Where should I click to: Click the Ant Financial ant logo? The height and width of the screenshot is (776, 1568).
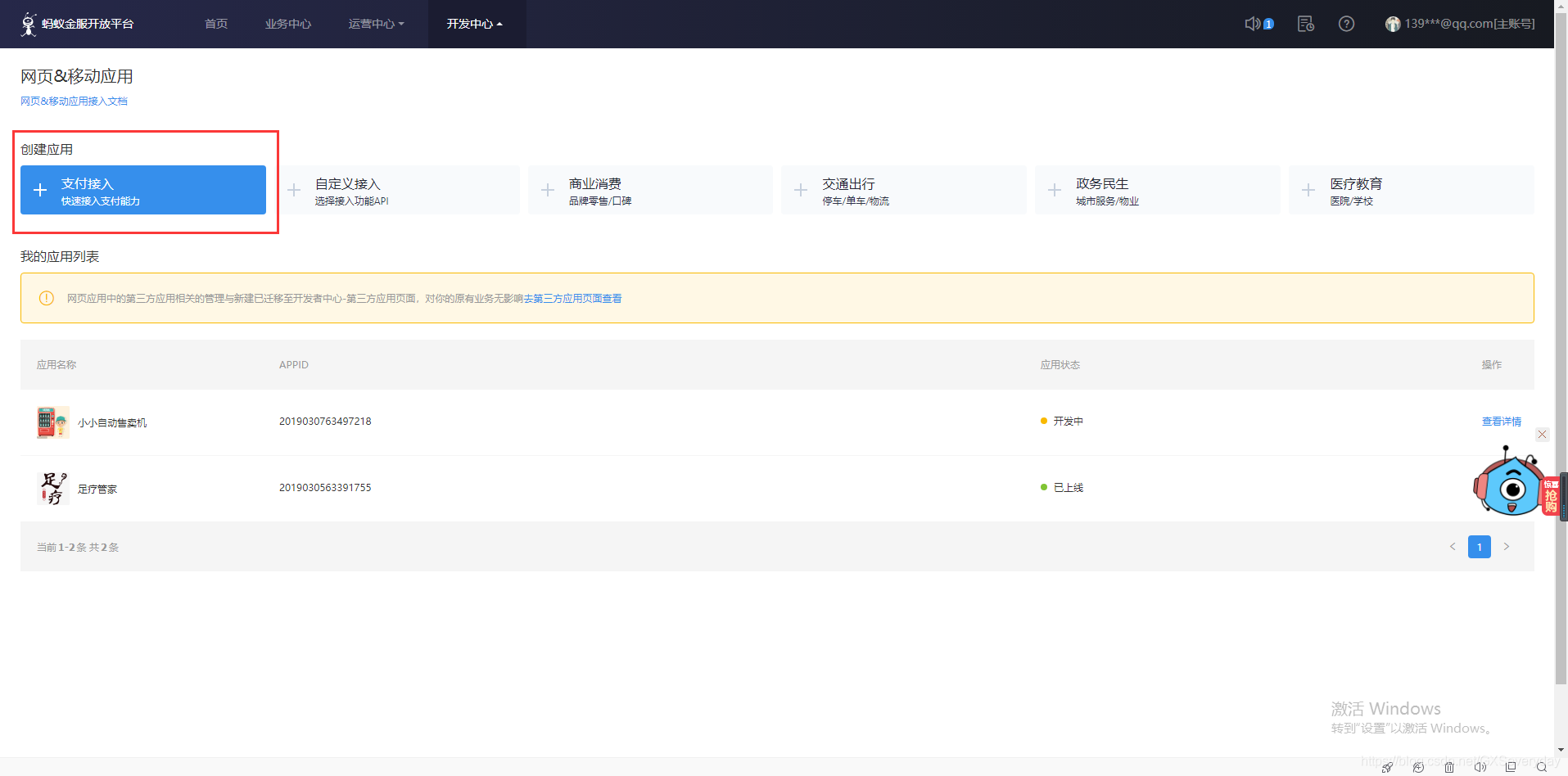(x=29, y=24)
